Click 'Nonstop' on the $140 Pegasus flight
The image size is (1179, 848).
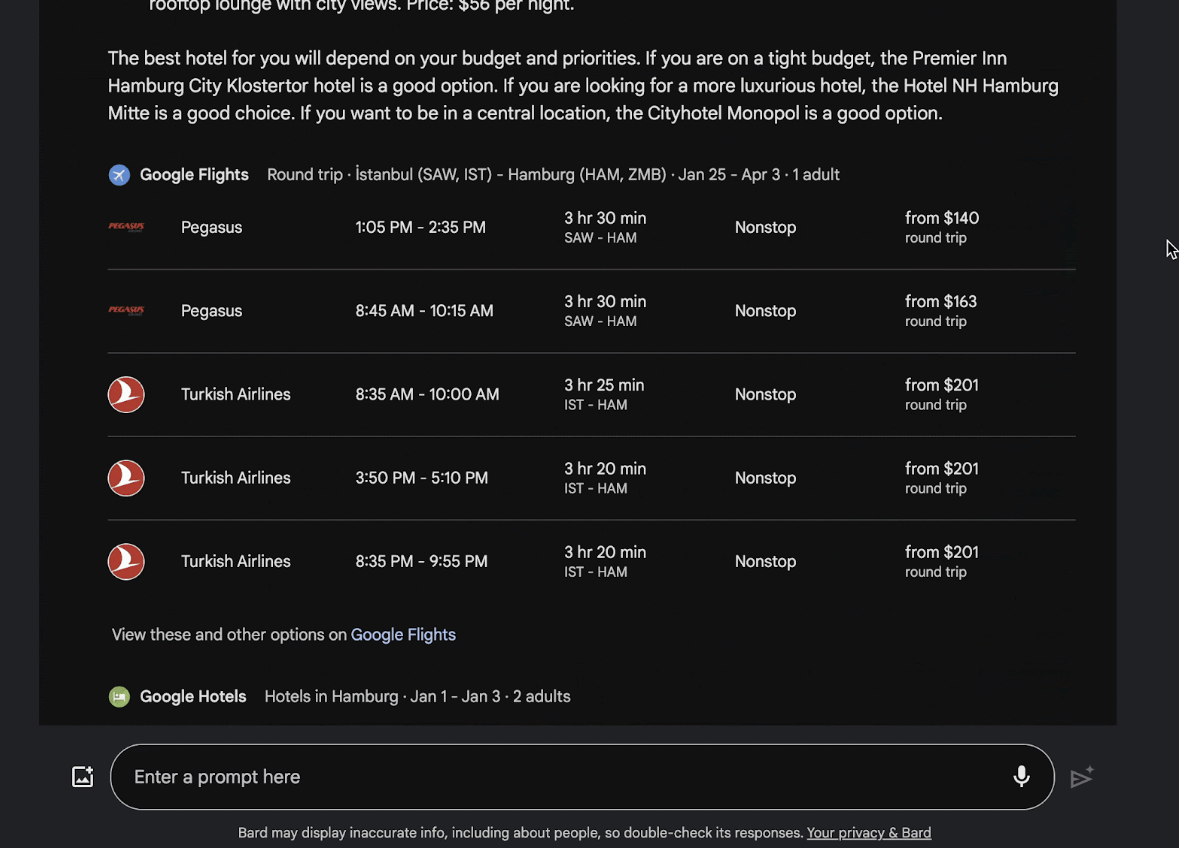(x=765, y=227)
